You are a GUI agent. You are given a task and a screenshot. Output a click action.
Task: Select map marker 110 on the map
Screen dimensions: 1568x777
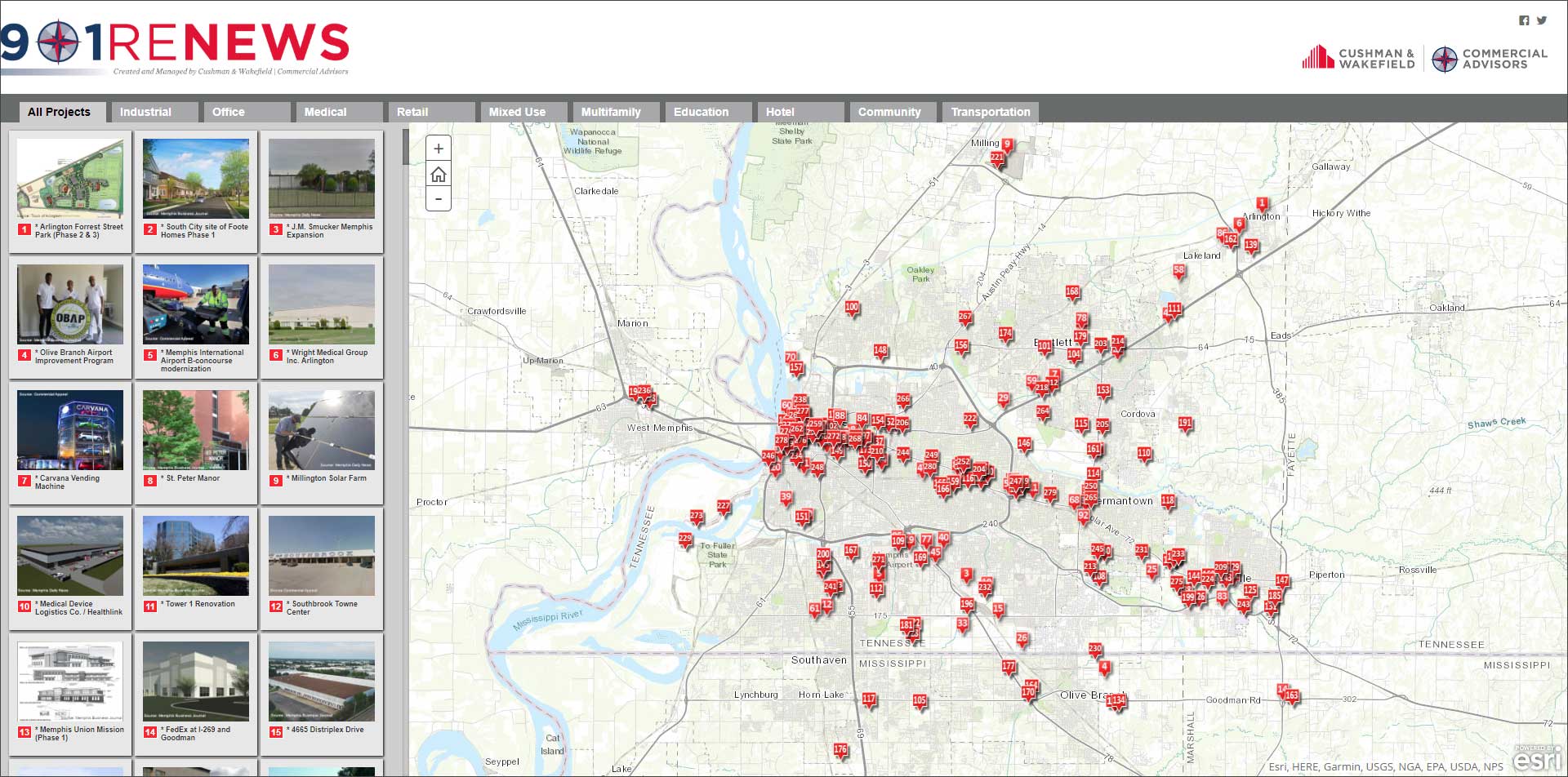pyautogui.click(x=1144, y=454)
